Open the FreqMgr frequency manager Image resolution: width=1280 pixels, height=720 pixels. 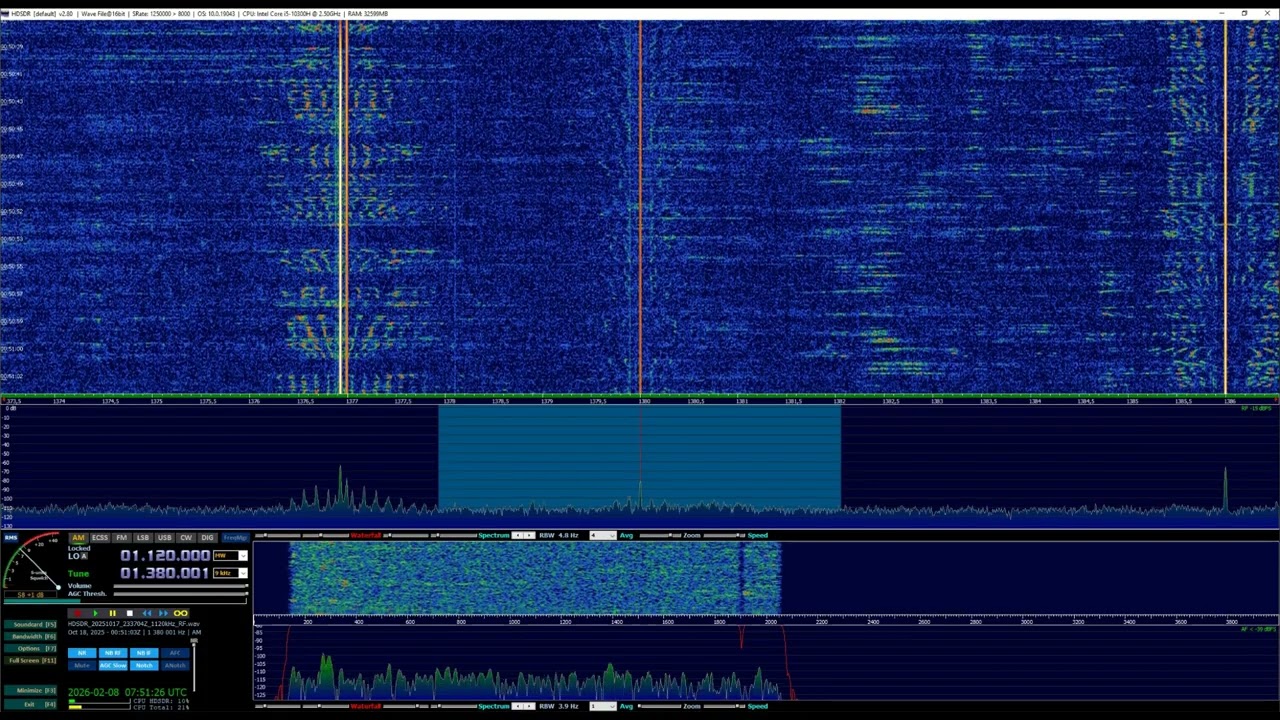point(235,538)
